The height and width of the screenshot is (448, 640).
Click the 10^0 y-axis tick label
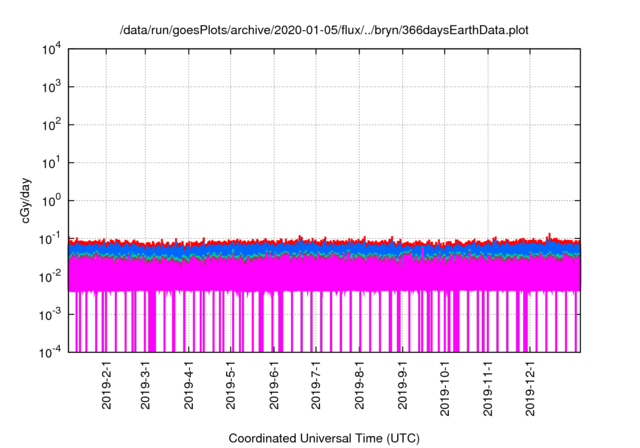point(53,200)
